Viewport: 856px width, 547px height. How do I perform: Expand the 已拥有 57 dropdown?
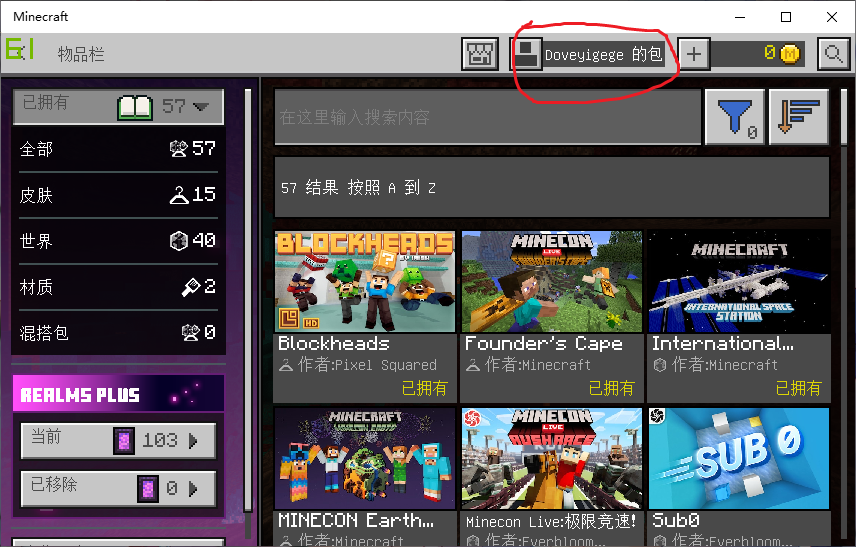tap(118, 106)
